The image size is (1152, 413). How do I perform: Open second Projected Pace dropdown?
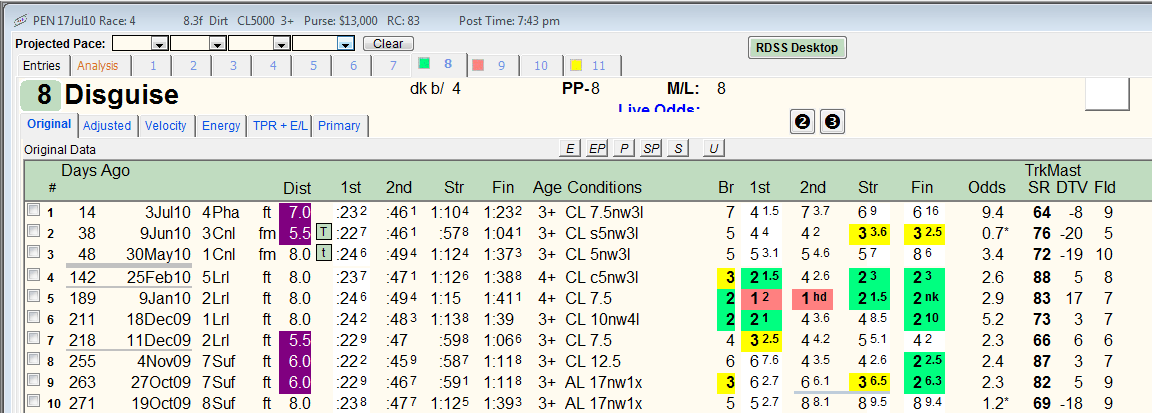(217, 44)
